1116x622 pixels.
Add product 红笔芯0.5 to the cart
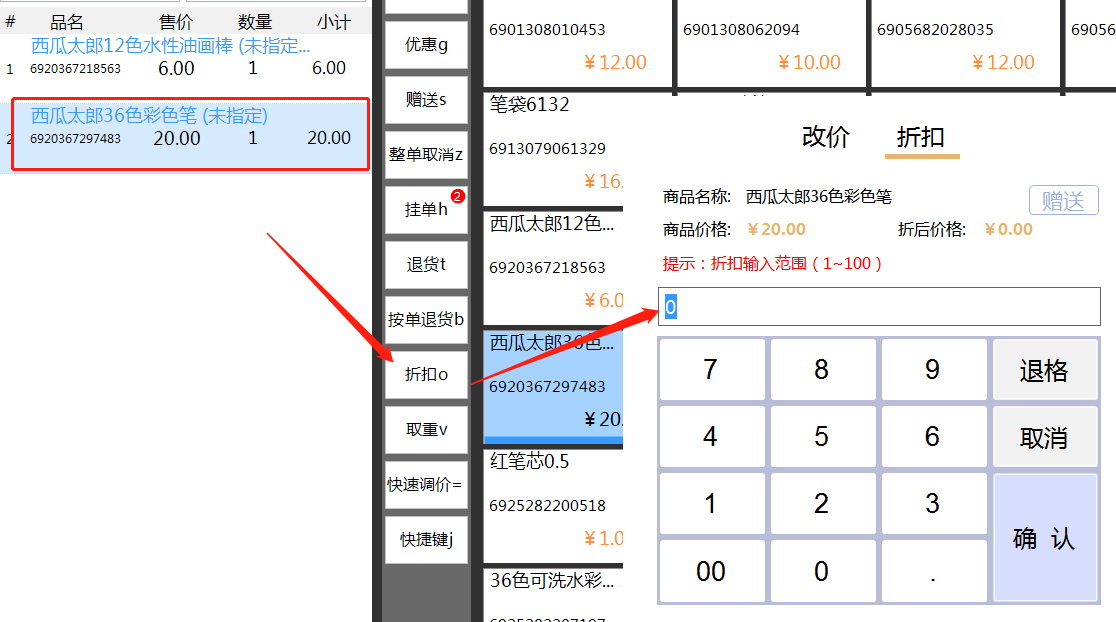pyautogui.click(x=554, y=506)
